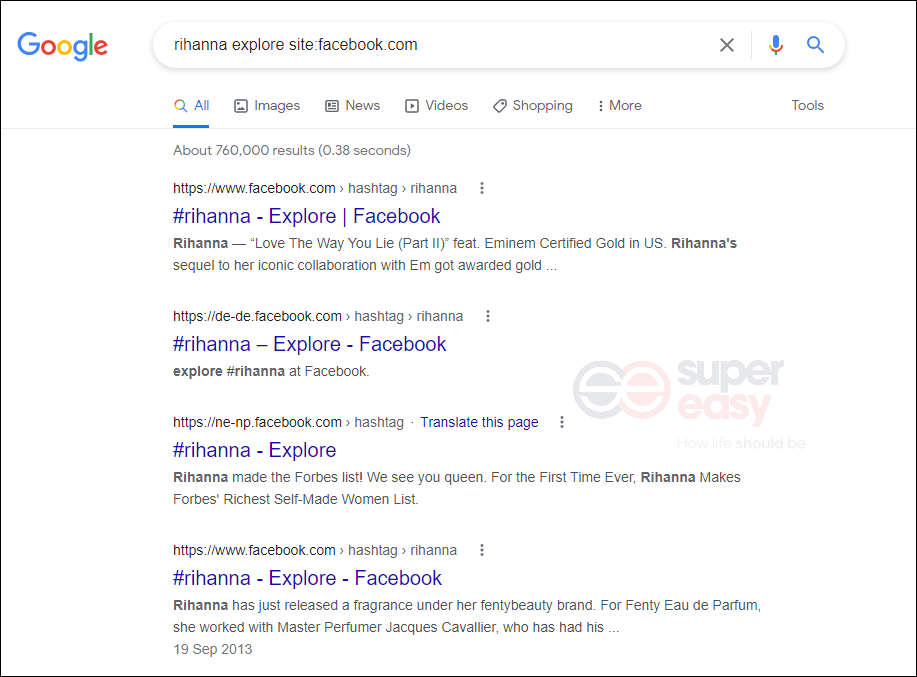Switch to the Images tab
This screenshot has height=677, width=917.
267,106
